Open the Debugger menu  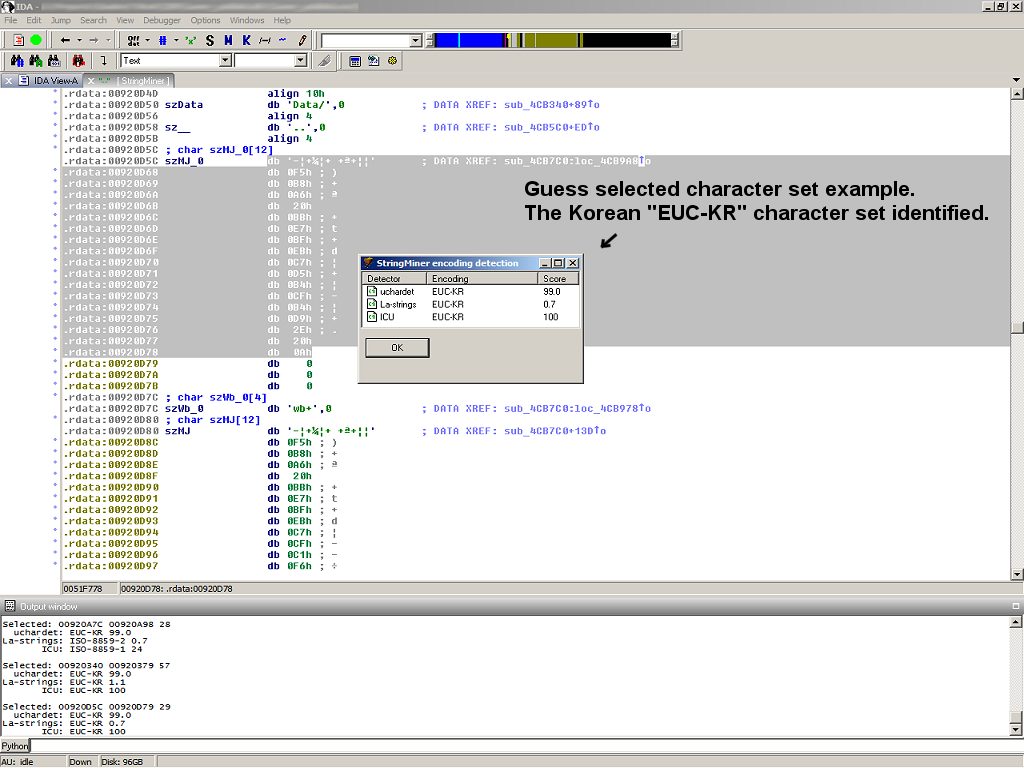(x=162, y=20)
